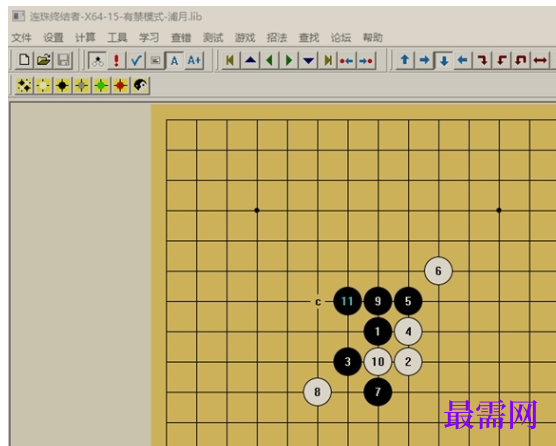
Task: Click the blue right arrow icon
Action: click(424, 60)
